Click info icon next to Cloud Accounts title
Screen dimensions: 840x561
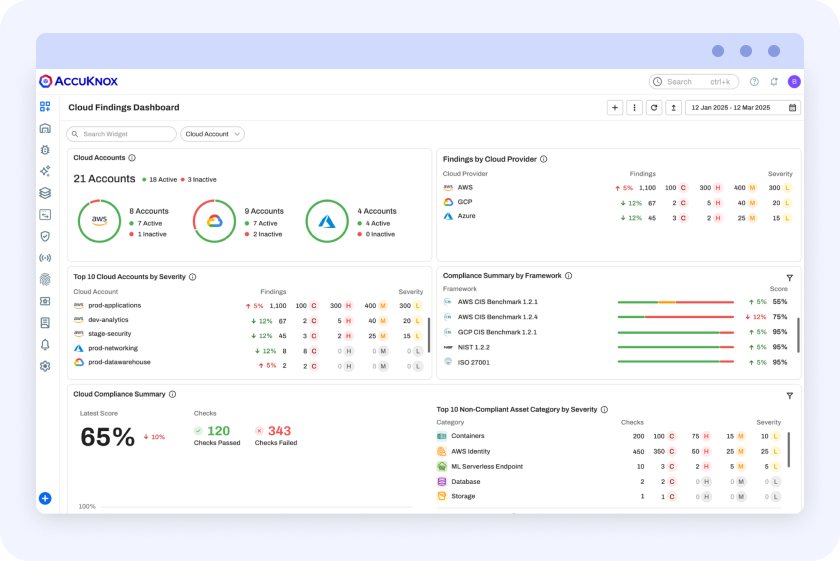click(x=132, y=158)
